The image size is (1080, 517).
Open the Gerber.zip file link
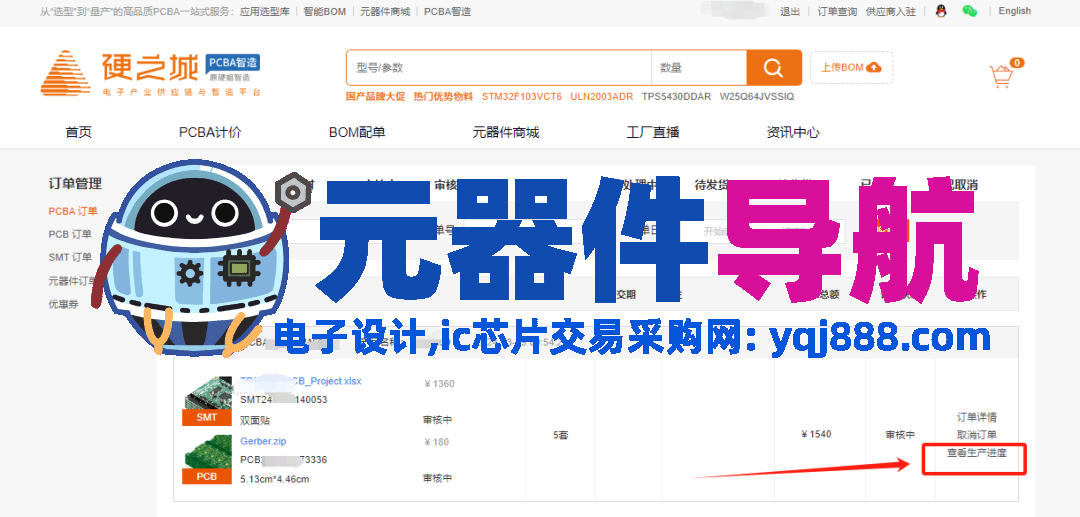pyautogui.click(x=263, y=441)
